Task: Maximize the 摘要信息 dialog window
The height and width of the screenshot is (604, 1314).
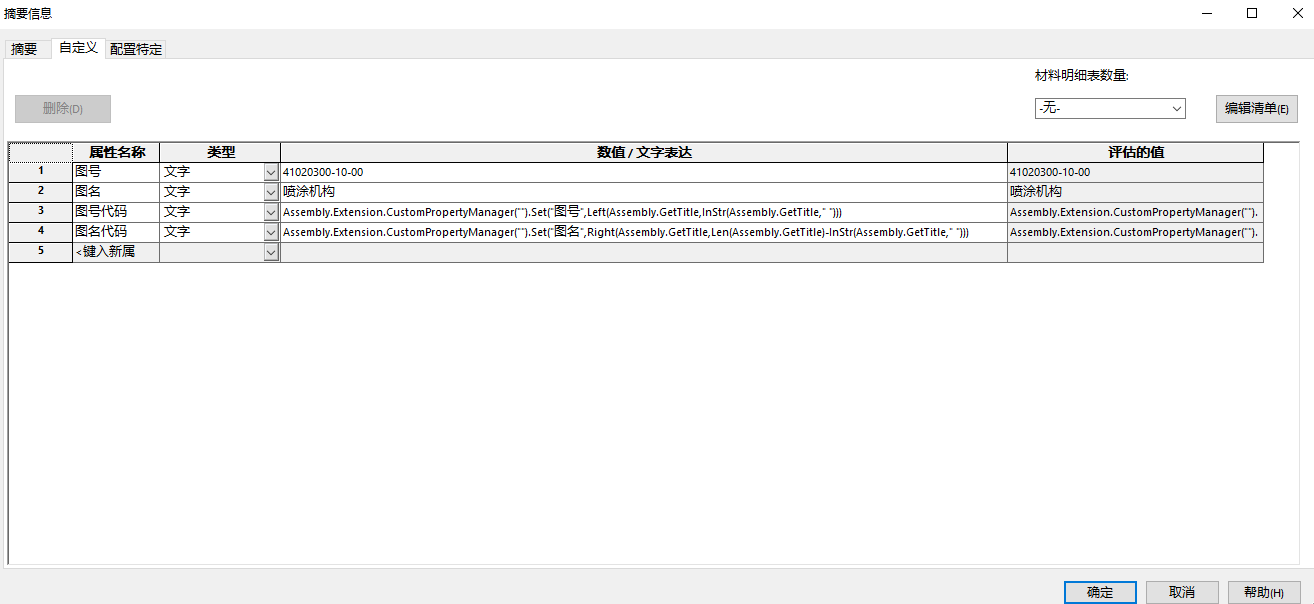Action: coord(1251,13)
